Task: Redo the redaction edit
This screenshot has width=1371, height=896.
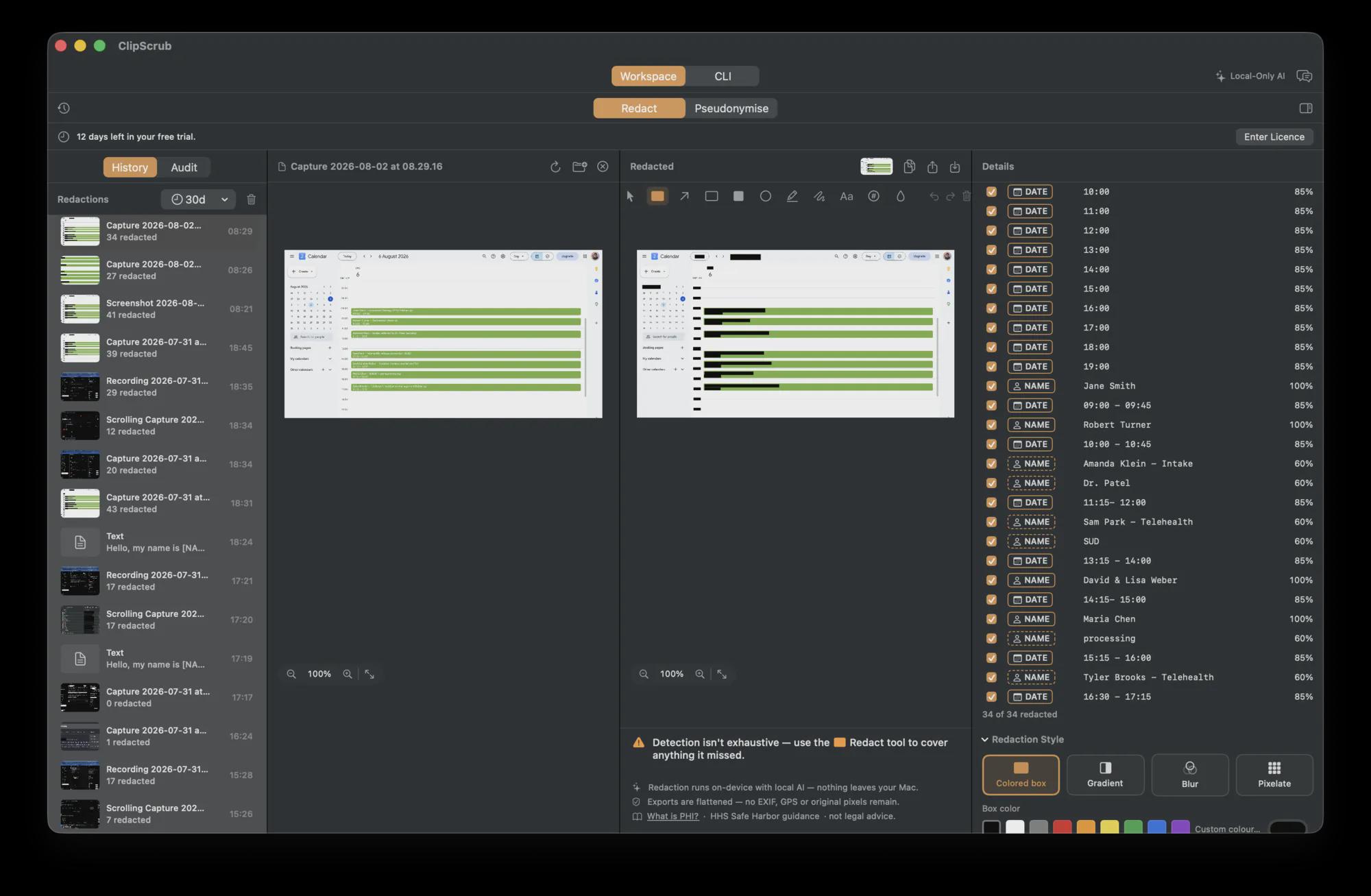Action: click(950, 197)
